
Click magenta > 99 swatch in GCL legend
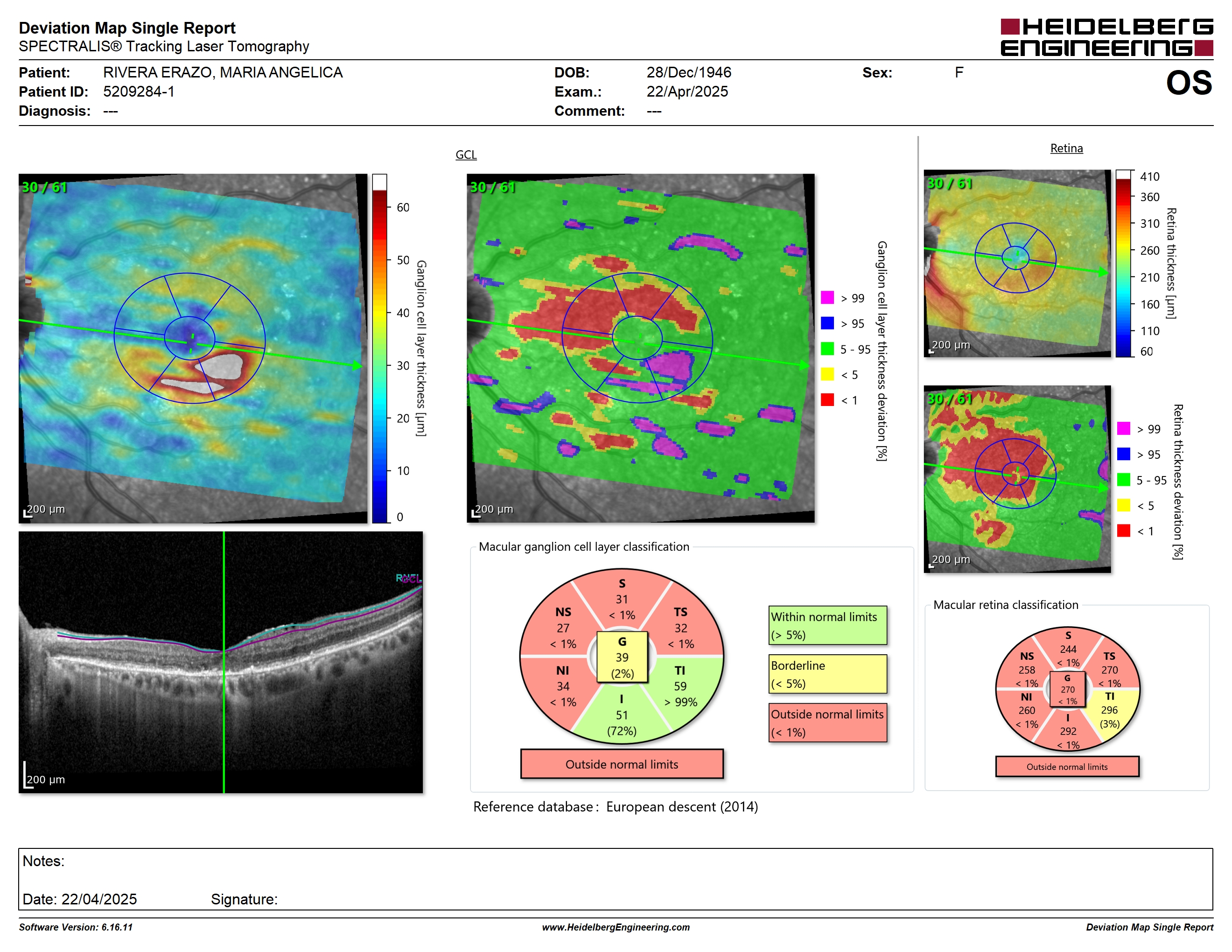[x=827, y=298]
